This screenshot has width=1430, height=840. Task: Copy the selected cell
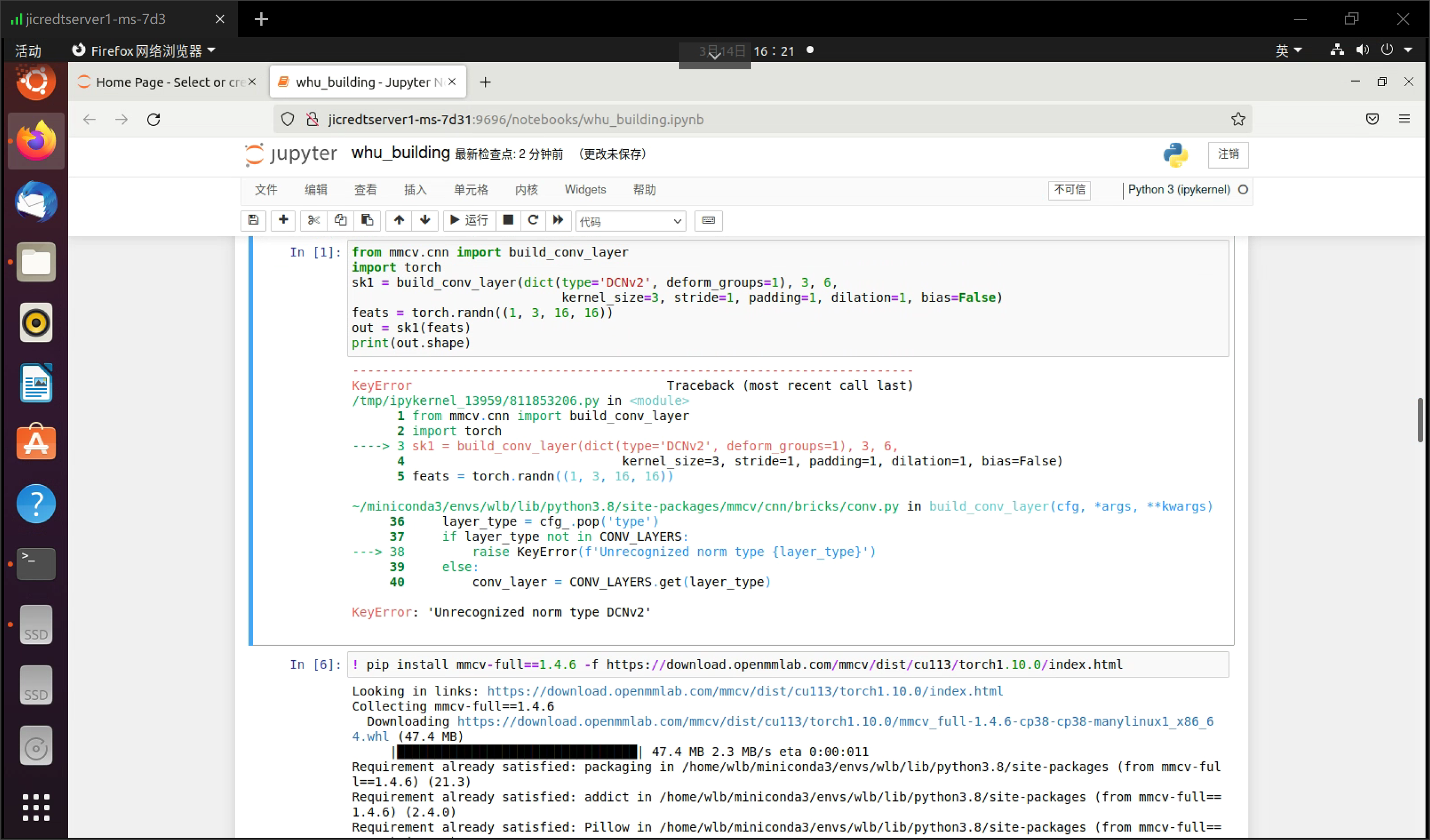(x=341, y=221)
